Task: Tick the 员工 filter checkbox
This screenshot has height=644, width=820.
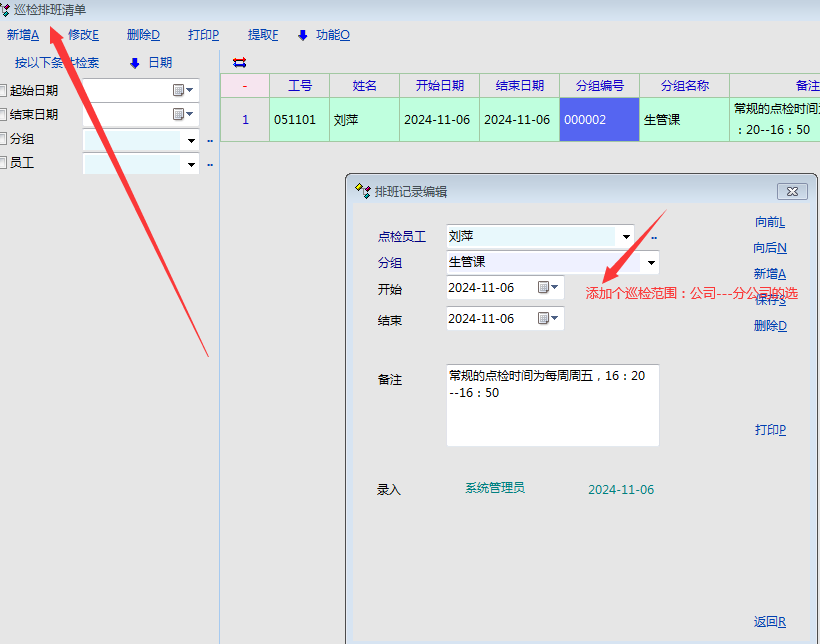Action: click(3, 163)
